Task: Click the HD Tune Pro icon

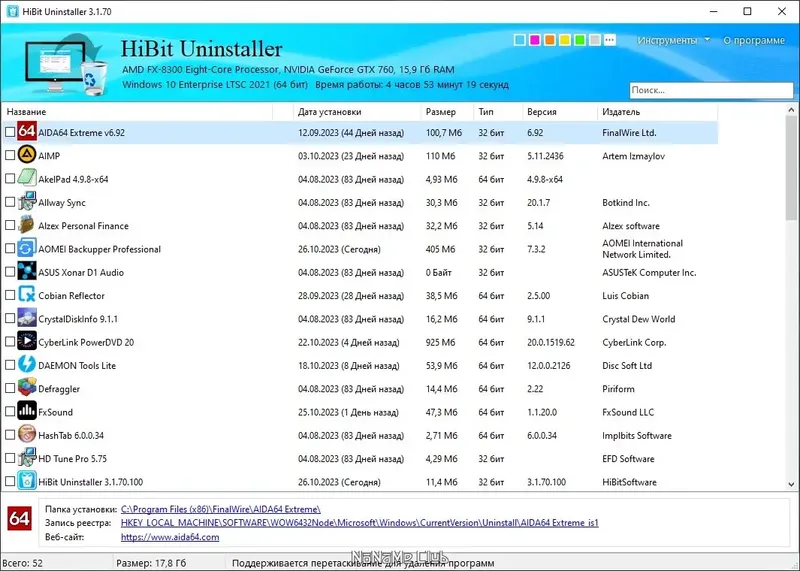Action: click(27, 457)
